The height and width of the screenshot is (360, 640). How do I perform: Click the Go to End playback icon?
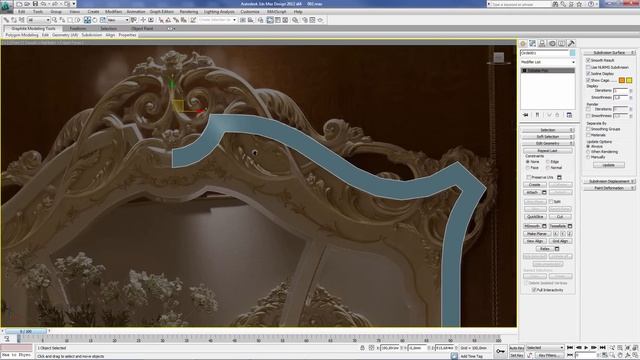(602, 347)
